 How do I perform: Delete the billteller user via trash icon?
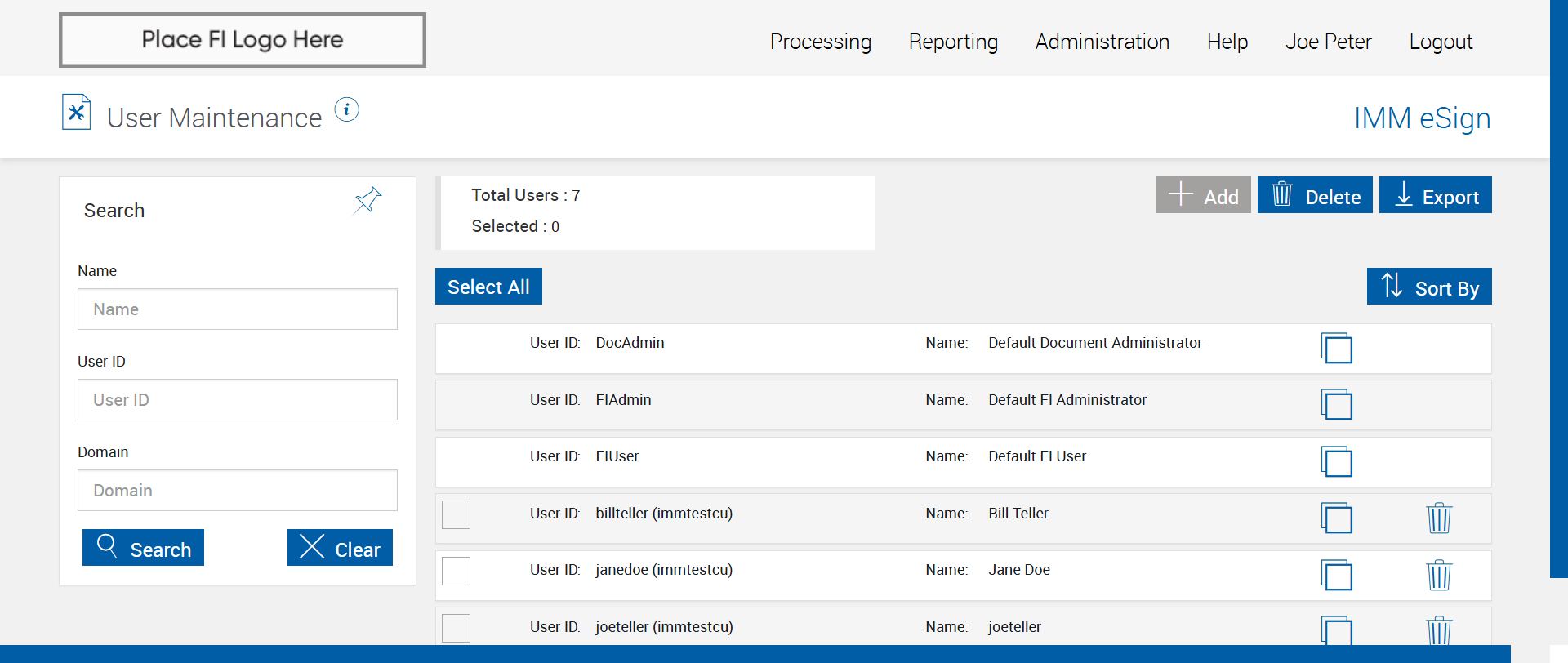(1438, 518)
